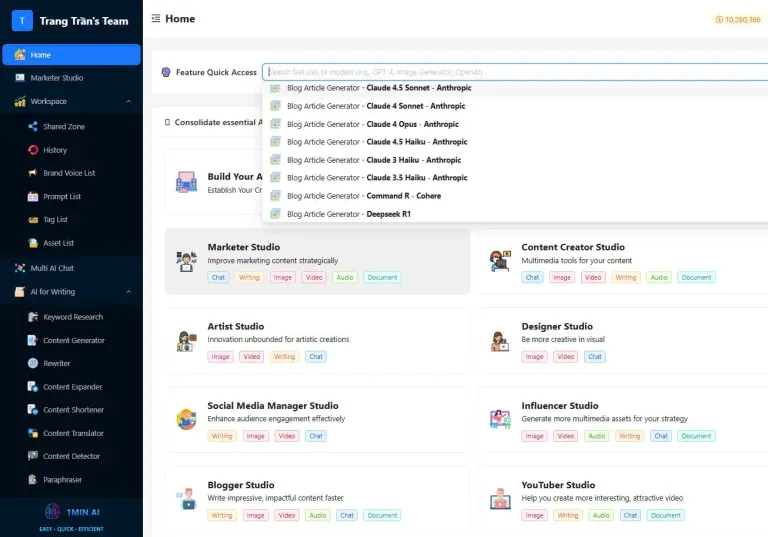Click the Rewriter icon

click(x=33, y=363)
